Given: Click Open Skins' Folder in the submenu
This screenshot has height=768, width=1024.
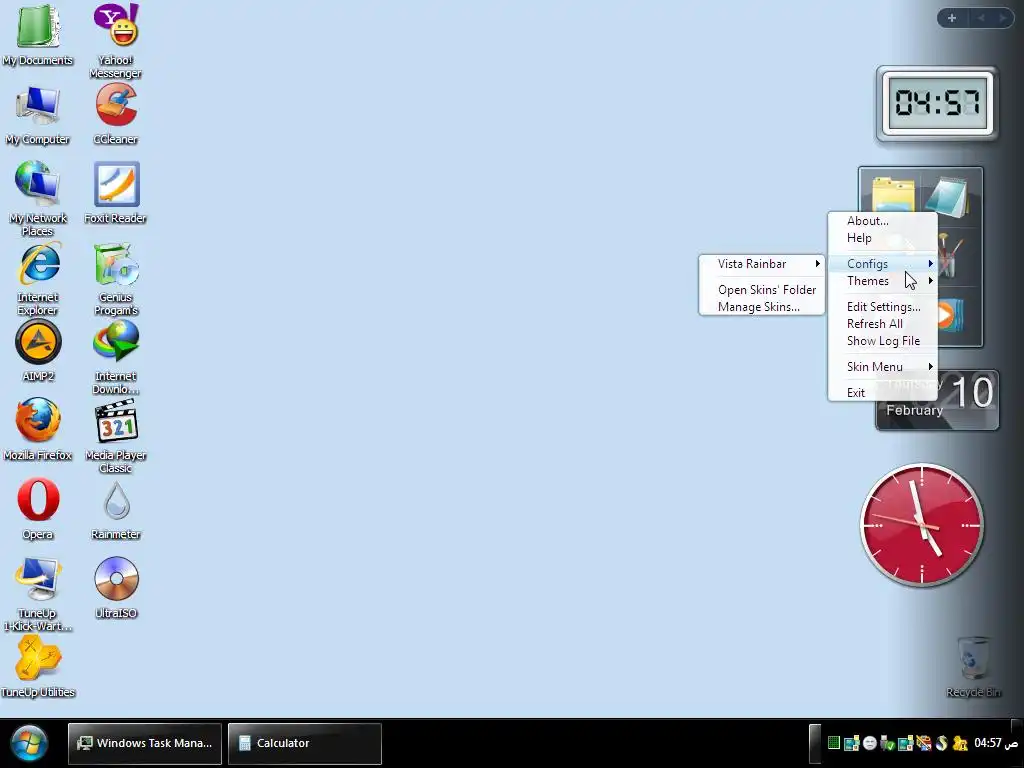Looking at the screenshot, I should (761, 289).
